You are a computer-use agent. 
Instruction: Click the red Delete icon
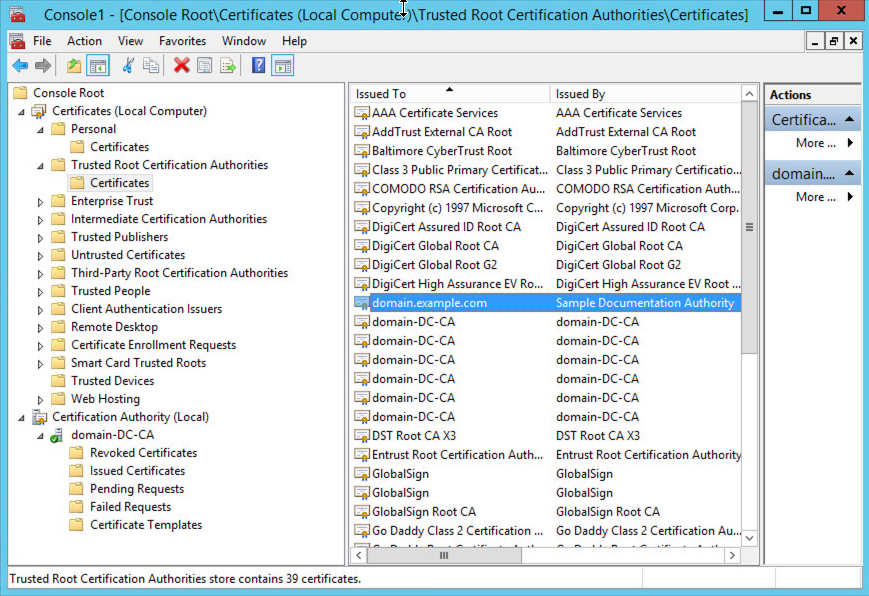(180, 65)
